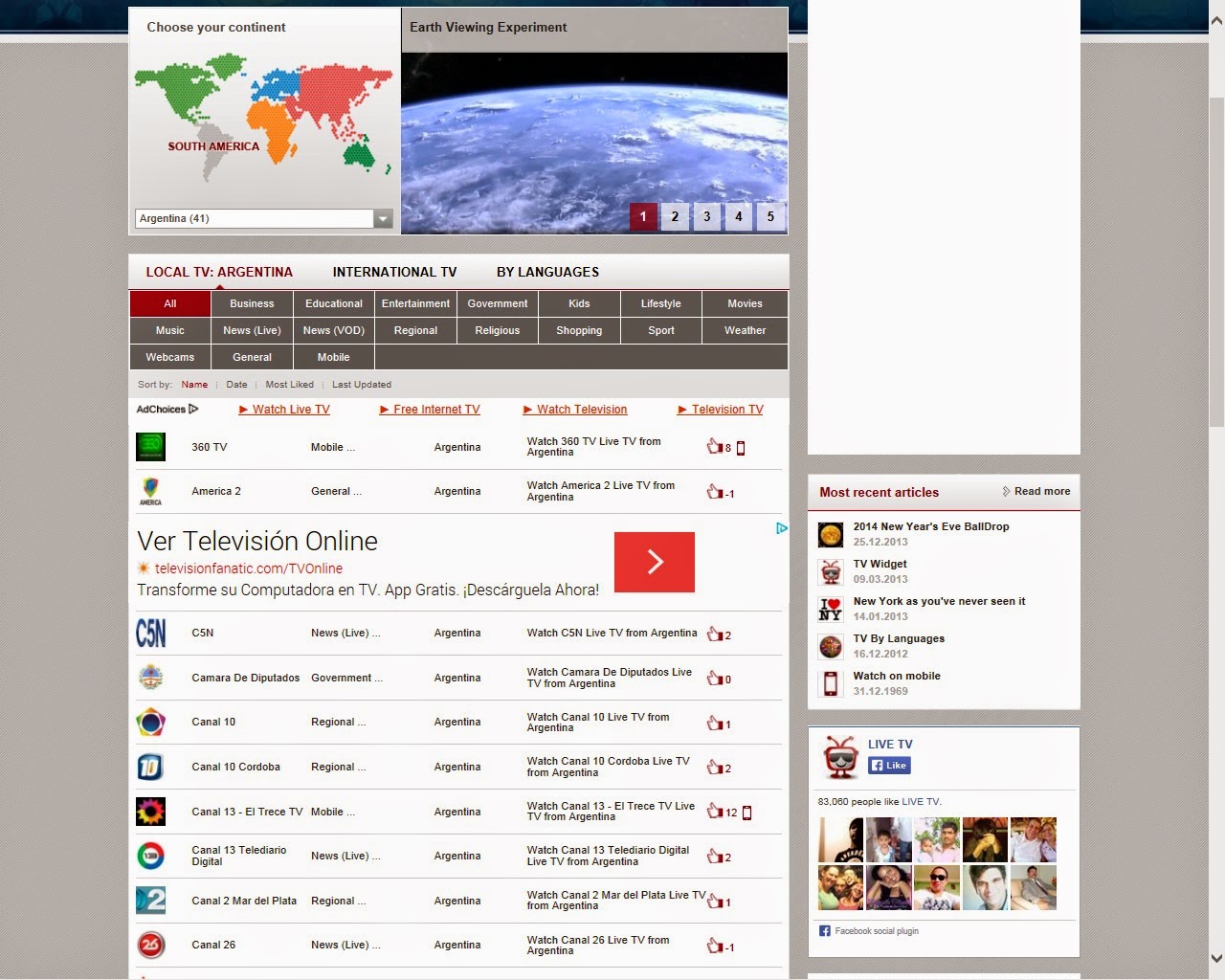The height and width of the screenshot is (980, 1225).
Task: Open the BY LANGUAGES tab
Action: pyautogui.click(x=547, y=272)
